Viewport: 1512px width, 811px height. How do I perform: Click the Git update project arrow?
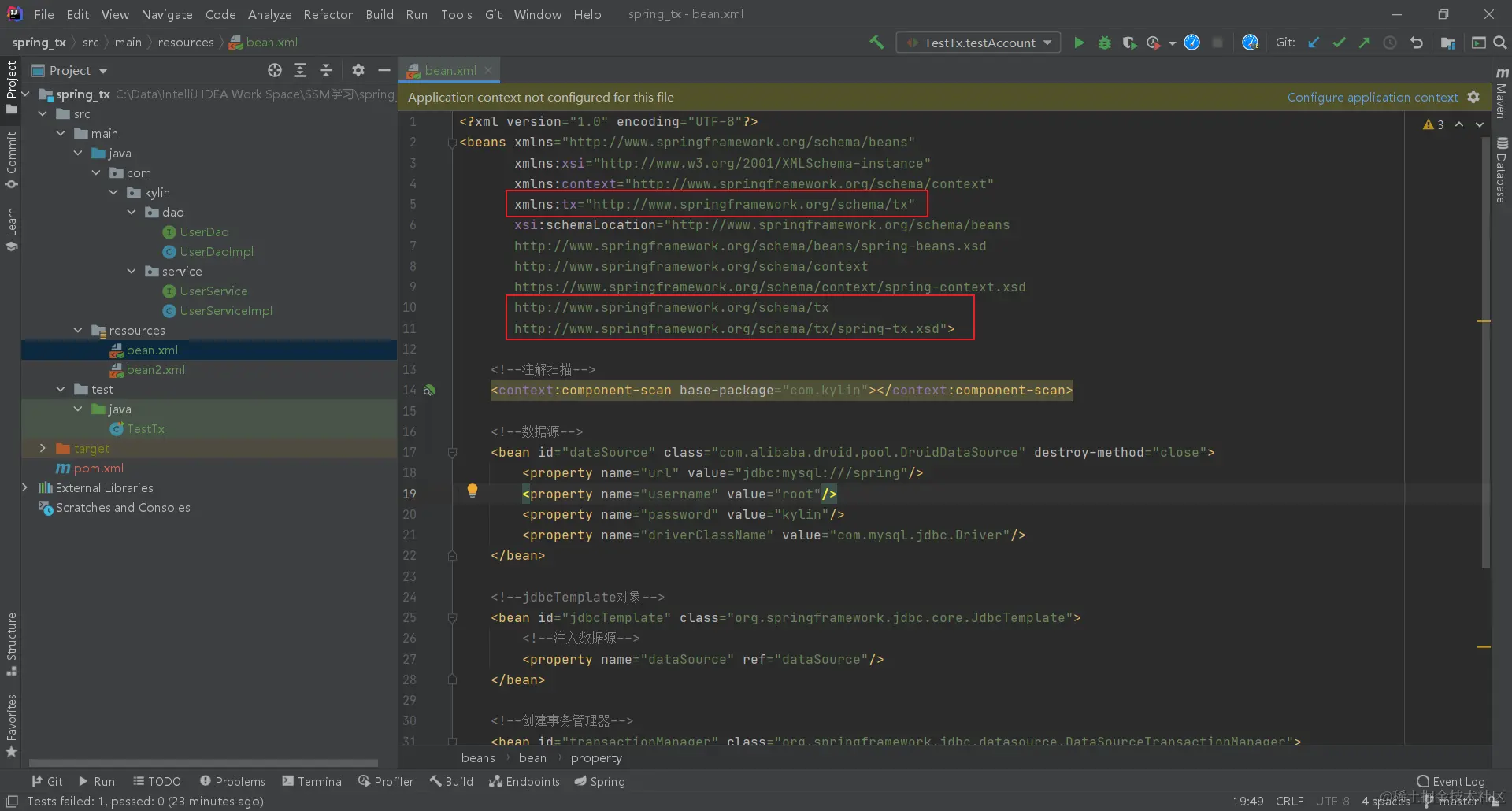(1314, 43)
